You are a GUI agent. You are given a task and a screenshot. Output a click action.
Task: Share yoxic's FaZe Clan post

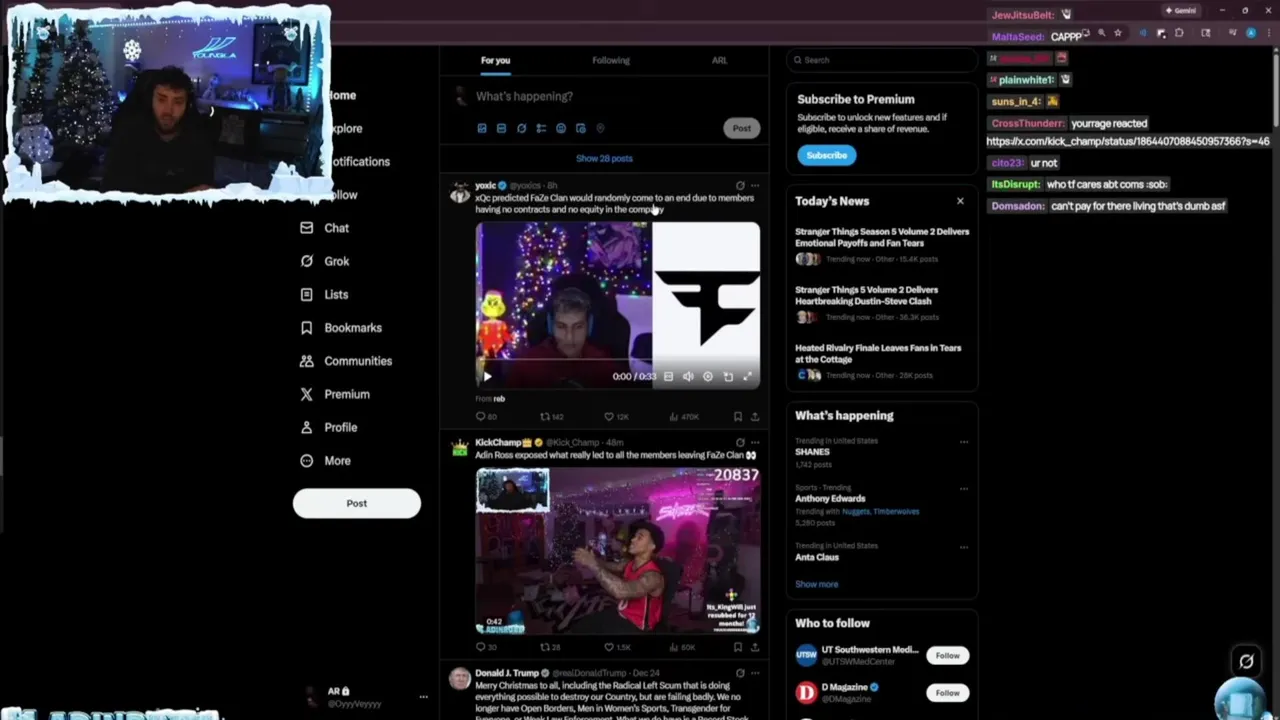pyautogui.click(x=755, y=416)
